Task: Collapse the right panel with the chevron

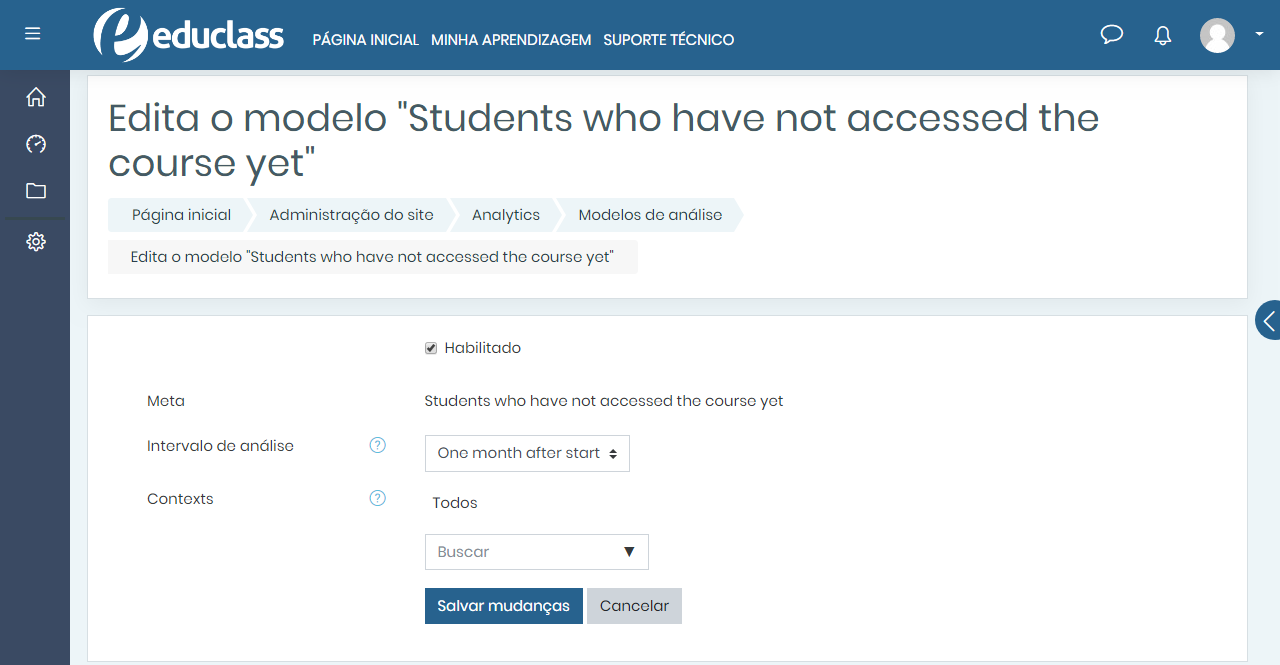Action: coord(1268,320)
